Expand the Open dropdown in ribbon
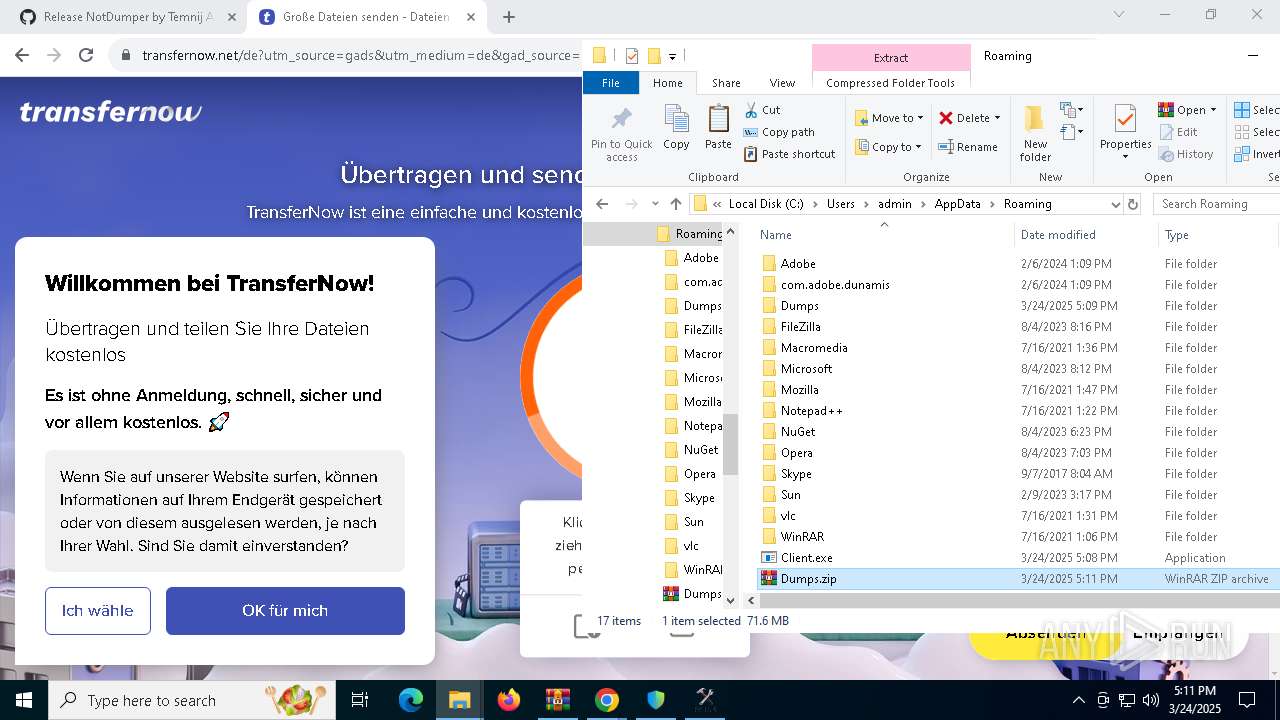Screen dimensions: 1280x720 click(x=1213, y=110)
